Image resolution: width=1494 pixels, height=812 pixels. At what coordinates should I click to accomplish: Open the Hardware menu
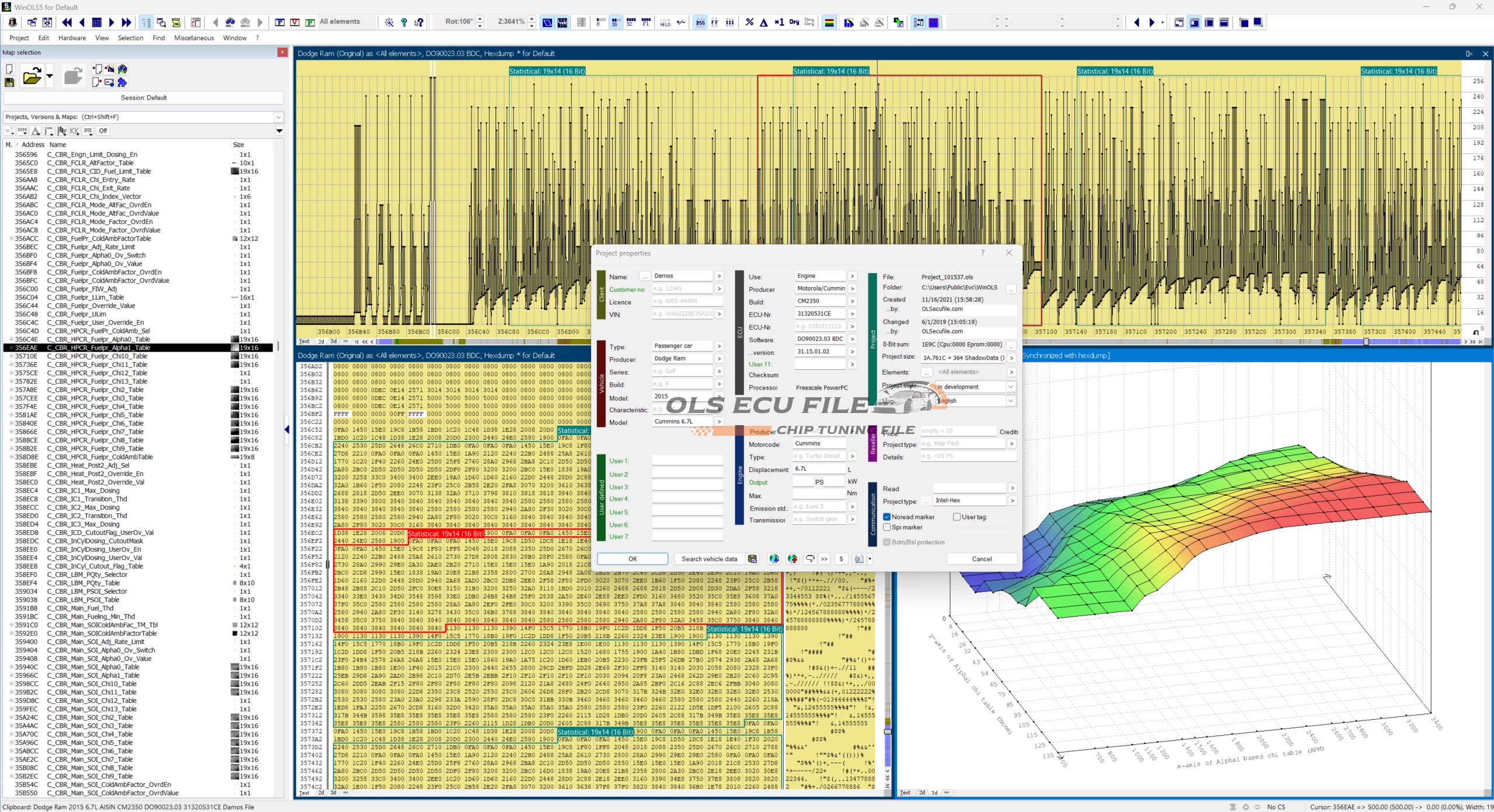[x=72, y=38]
